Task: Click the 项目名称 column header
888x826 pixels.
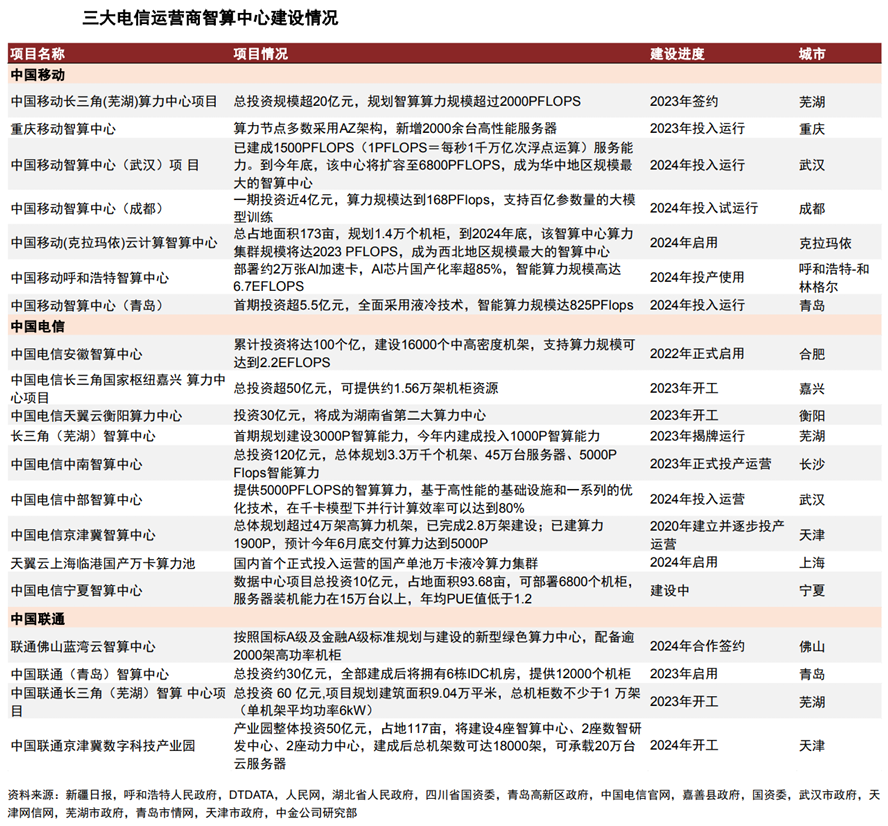Action: [x=37, y=54]
